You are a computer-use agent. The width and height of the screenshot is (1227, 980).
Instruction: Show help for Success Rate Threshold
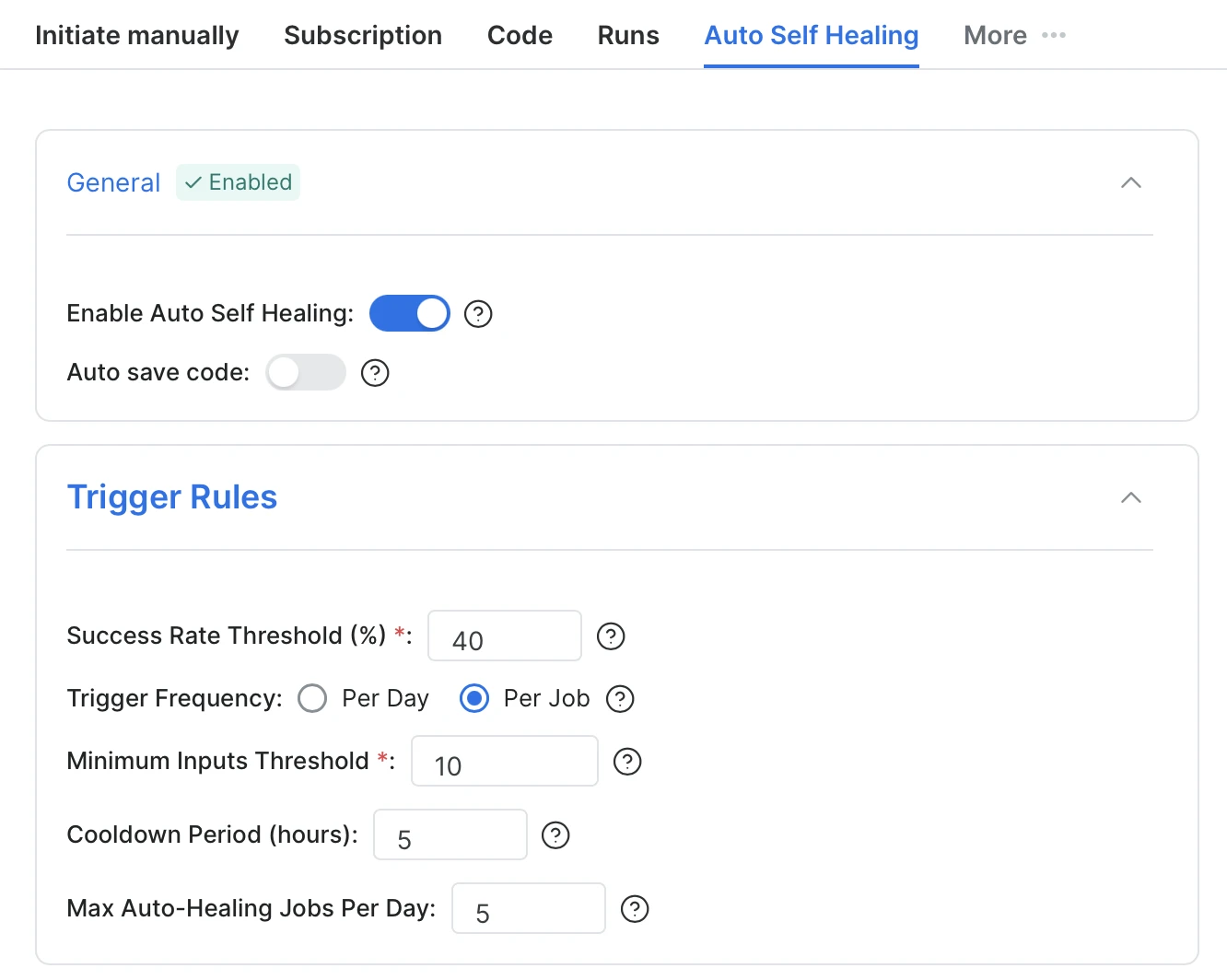[611, 636]
